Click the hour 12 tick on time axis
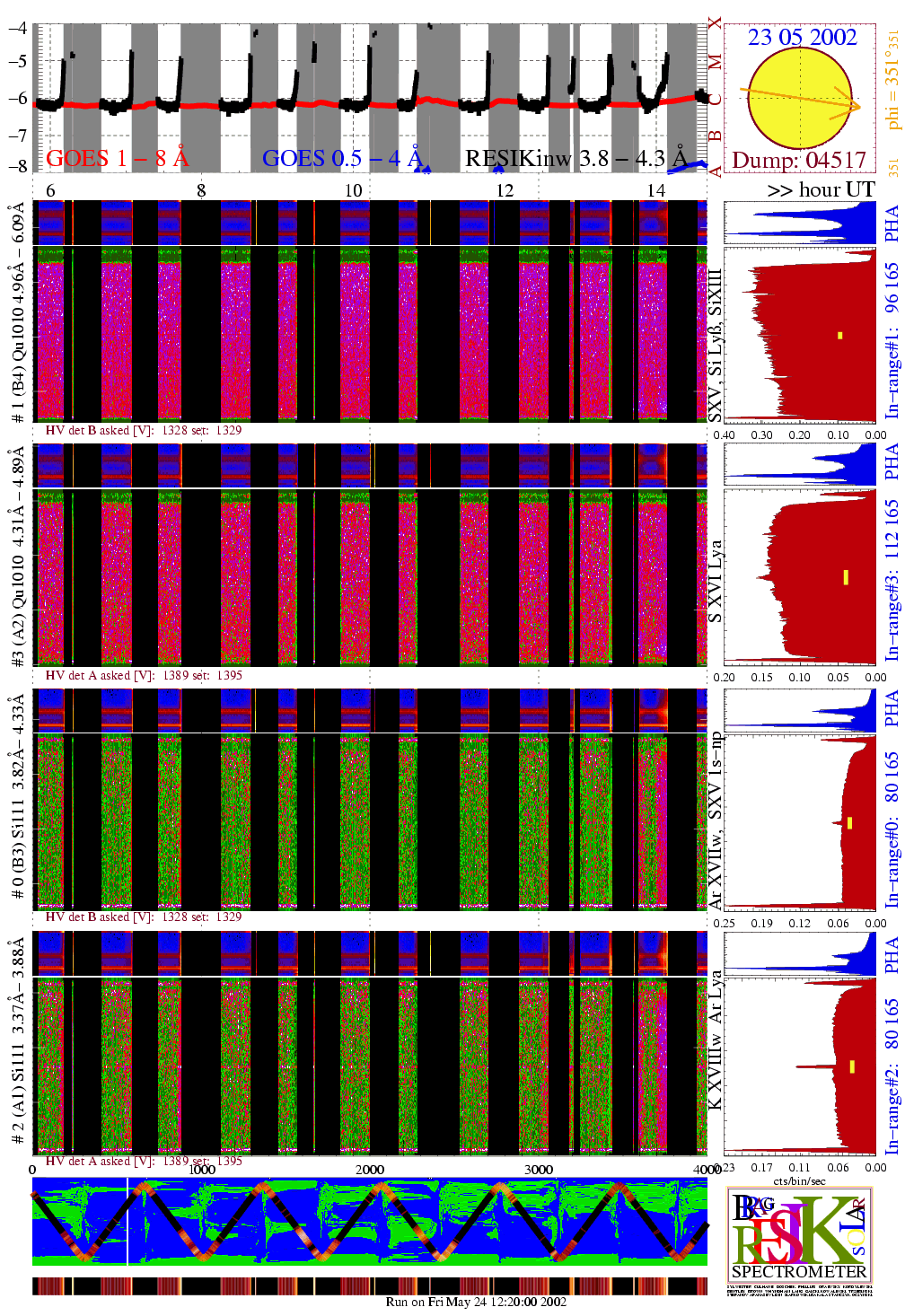905x1316 pixels. (x=505, y=190)
